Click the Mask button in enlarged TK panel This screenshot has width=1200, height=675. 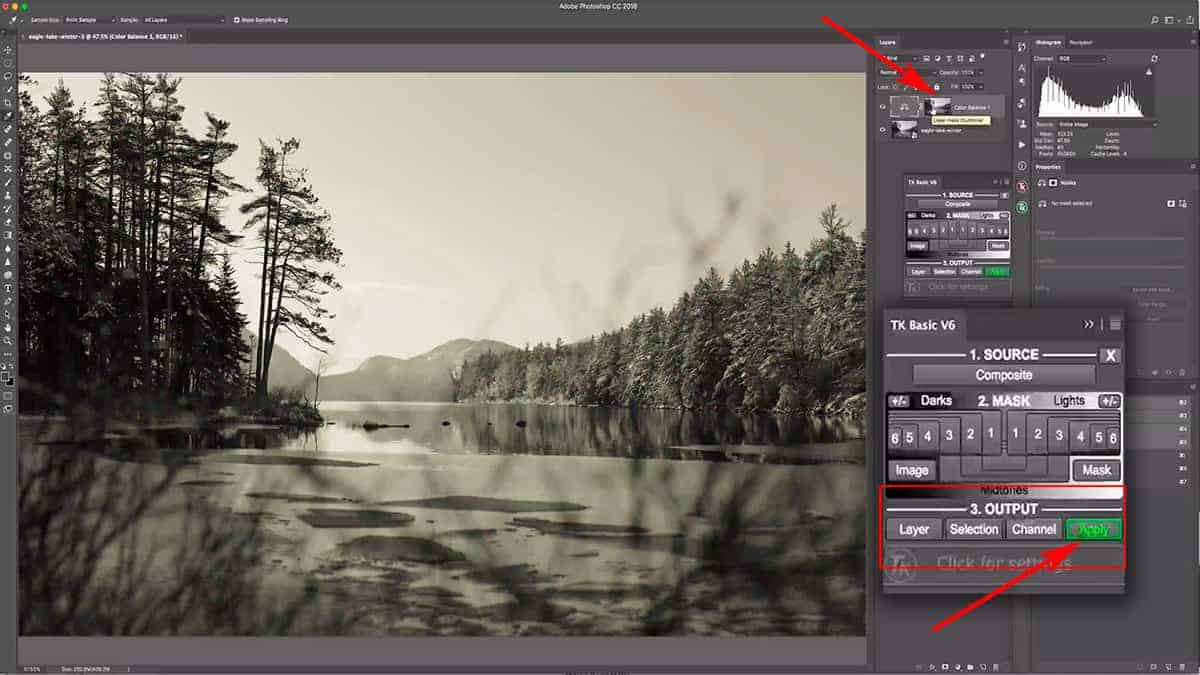(x=1097, y=470)
